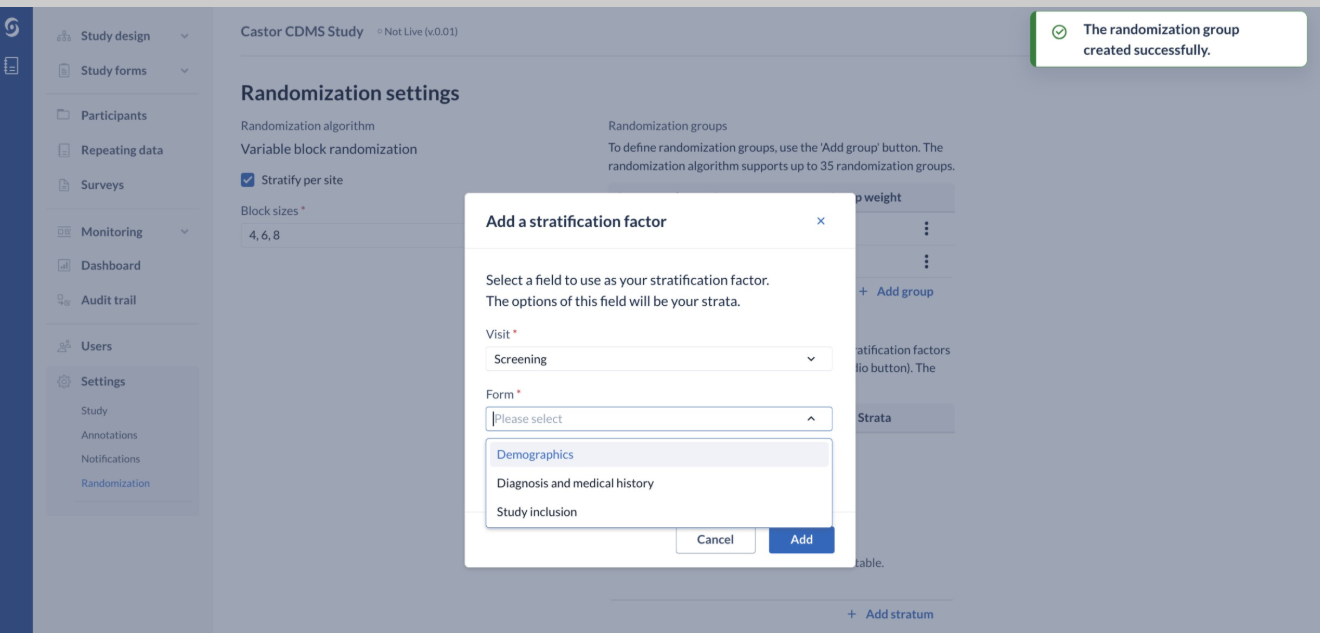Expand the Monitoring menu section
Viewport: 1320px width, 633px height.
pos(184,232)
